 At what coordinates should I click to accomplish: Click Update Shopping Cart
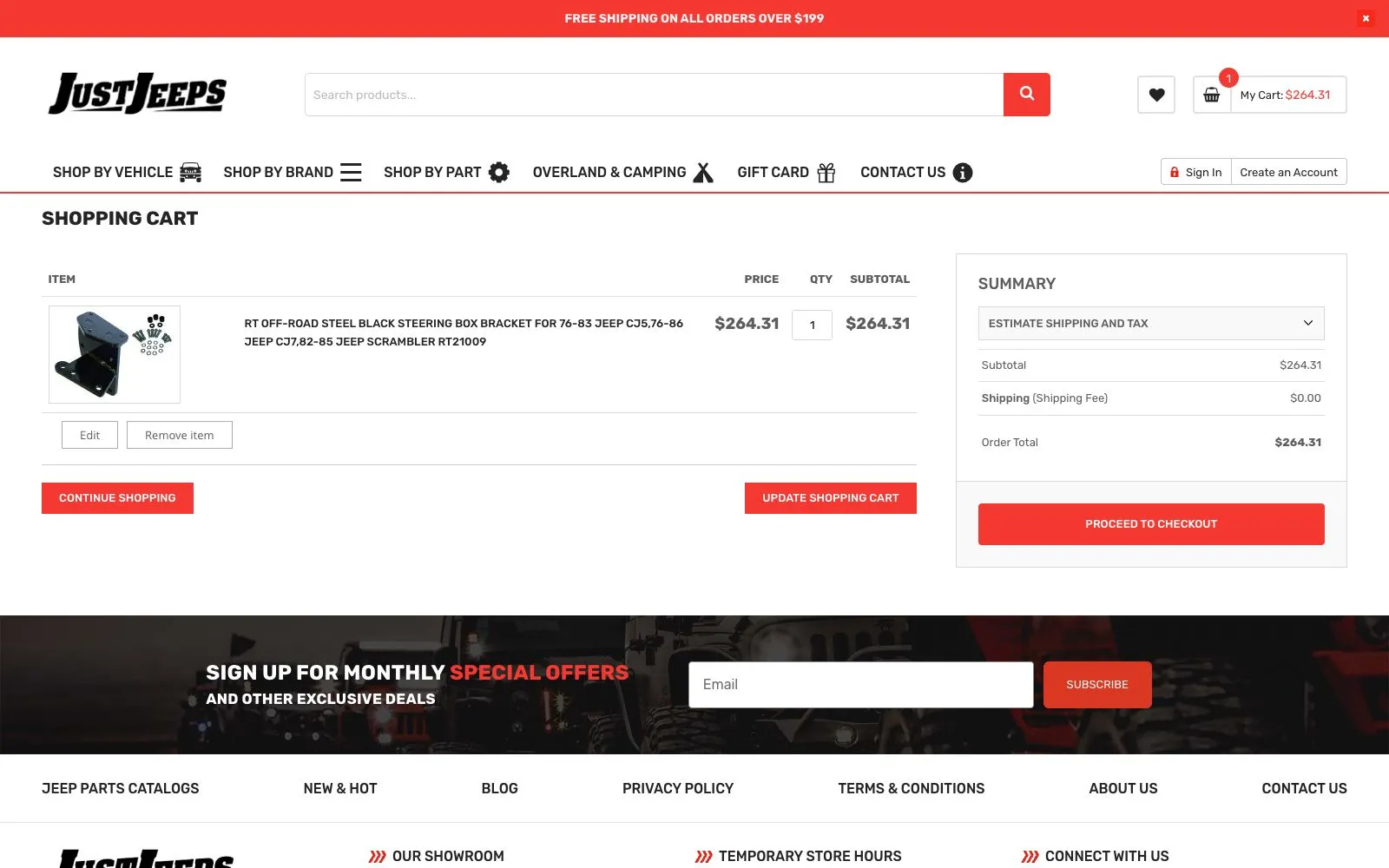(x=831, y=498)
